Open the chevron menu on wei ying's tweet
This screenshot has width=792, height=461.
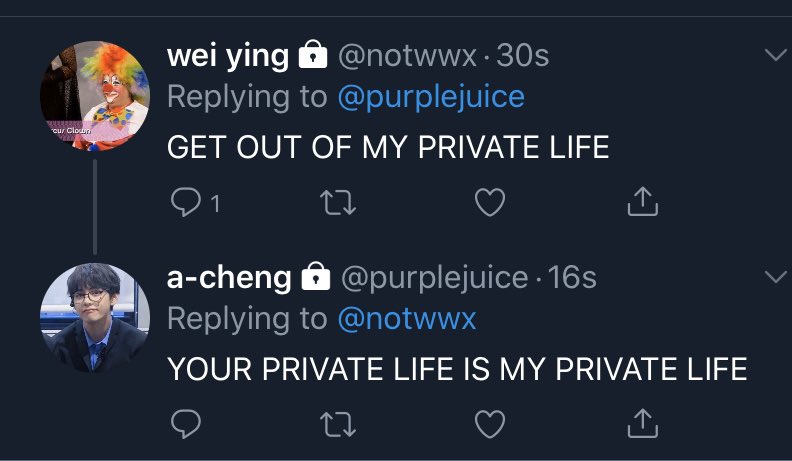click(x=776, y=55)
